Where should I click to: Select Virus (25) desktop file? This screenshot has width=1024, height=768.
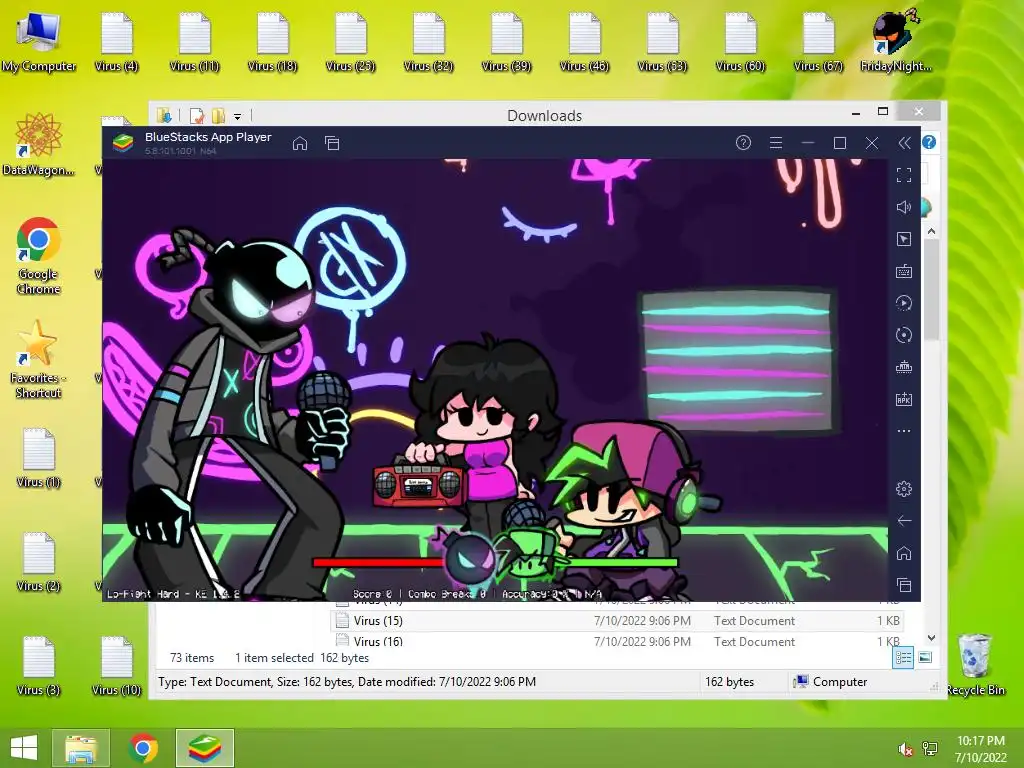pos(350,40)
